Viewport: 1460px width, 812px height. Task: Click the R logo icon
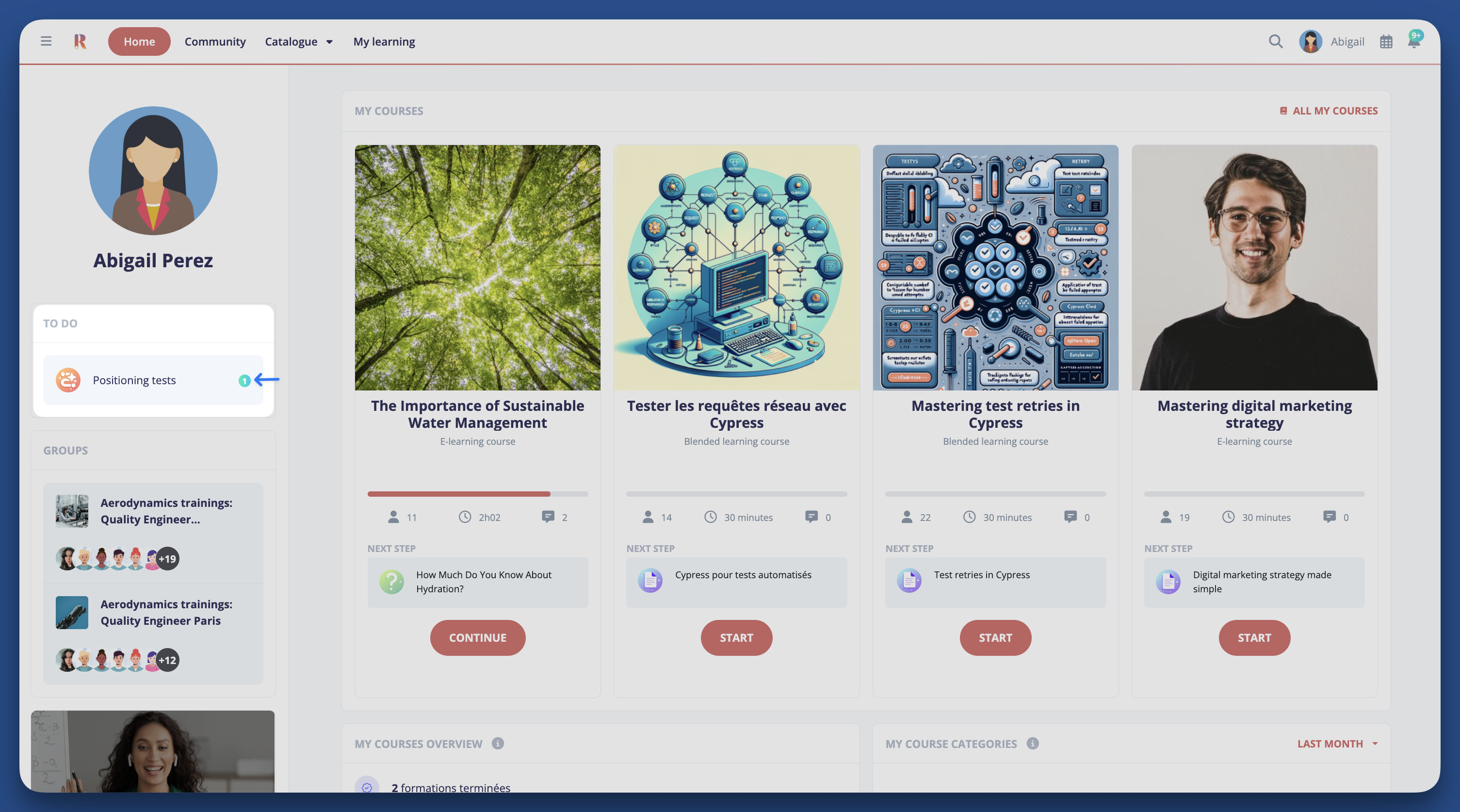(80, 41)
